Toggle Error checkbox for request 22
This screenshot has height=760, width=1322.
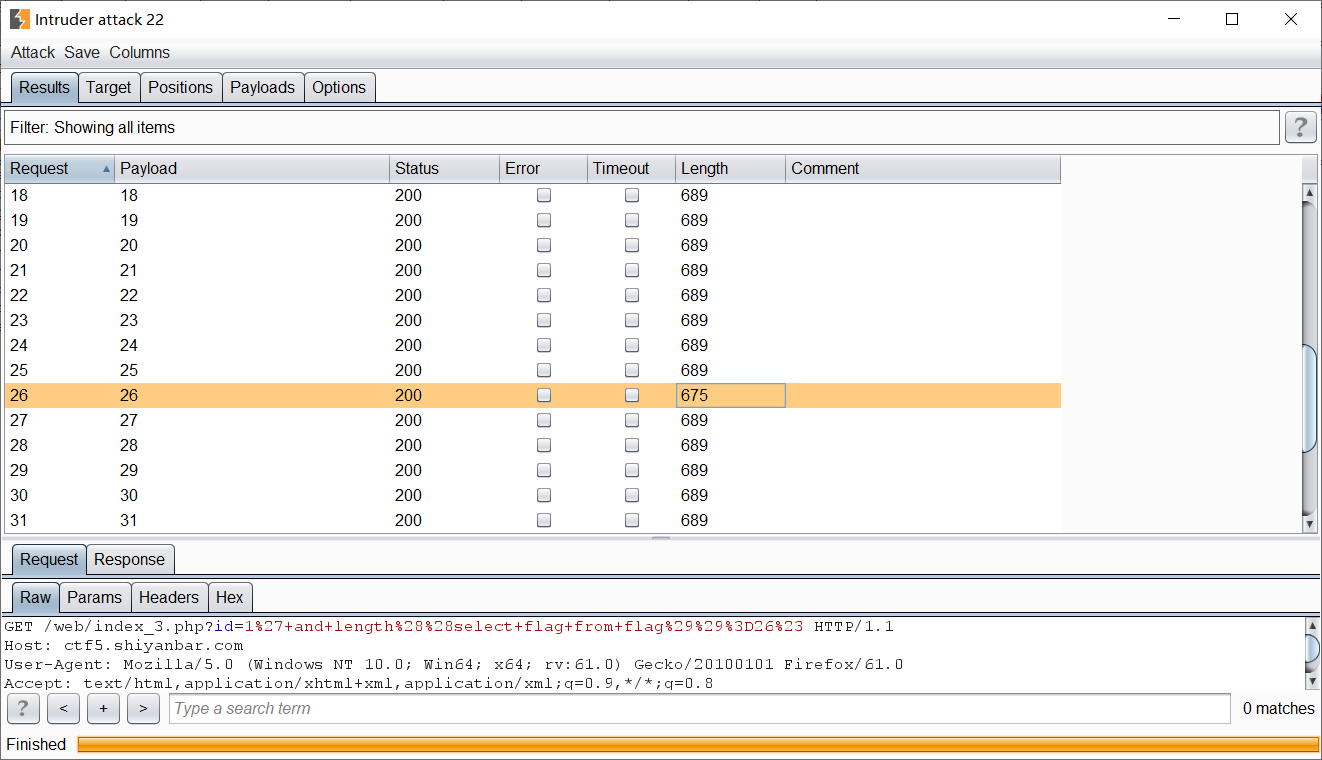coord(544,296)
